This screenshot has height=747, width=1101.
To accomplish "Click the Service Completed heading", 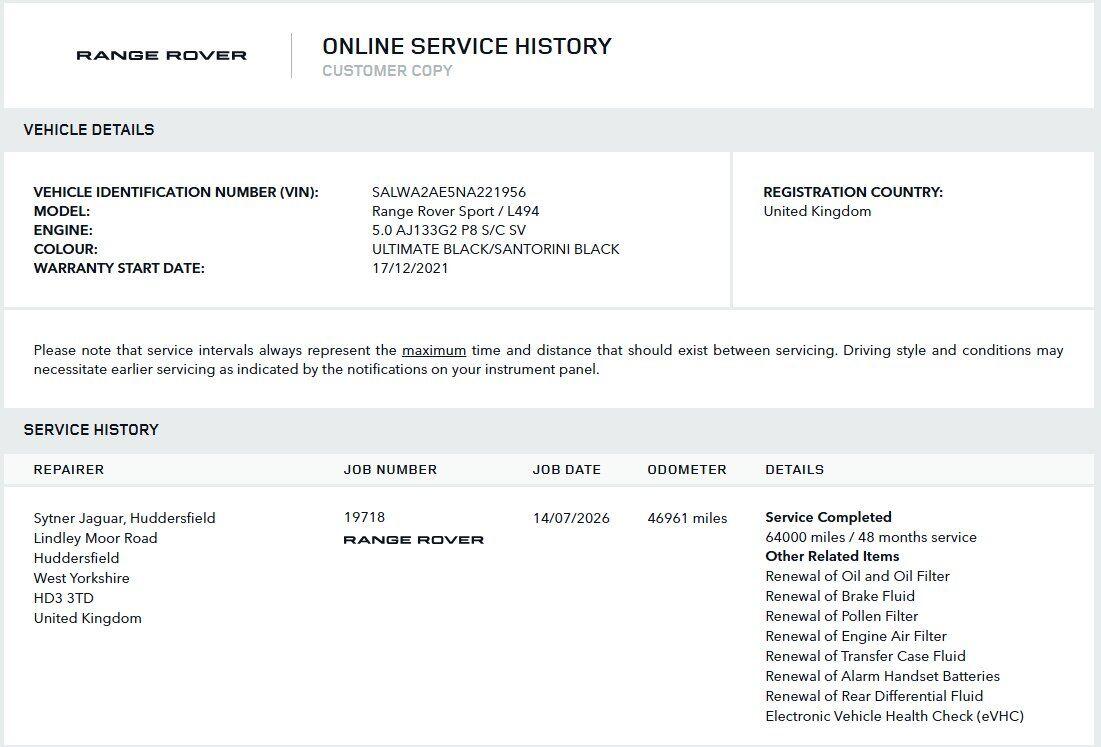I will [x=829, y=517].
